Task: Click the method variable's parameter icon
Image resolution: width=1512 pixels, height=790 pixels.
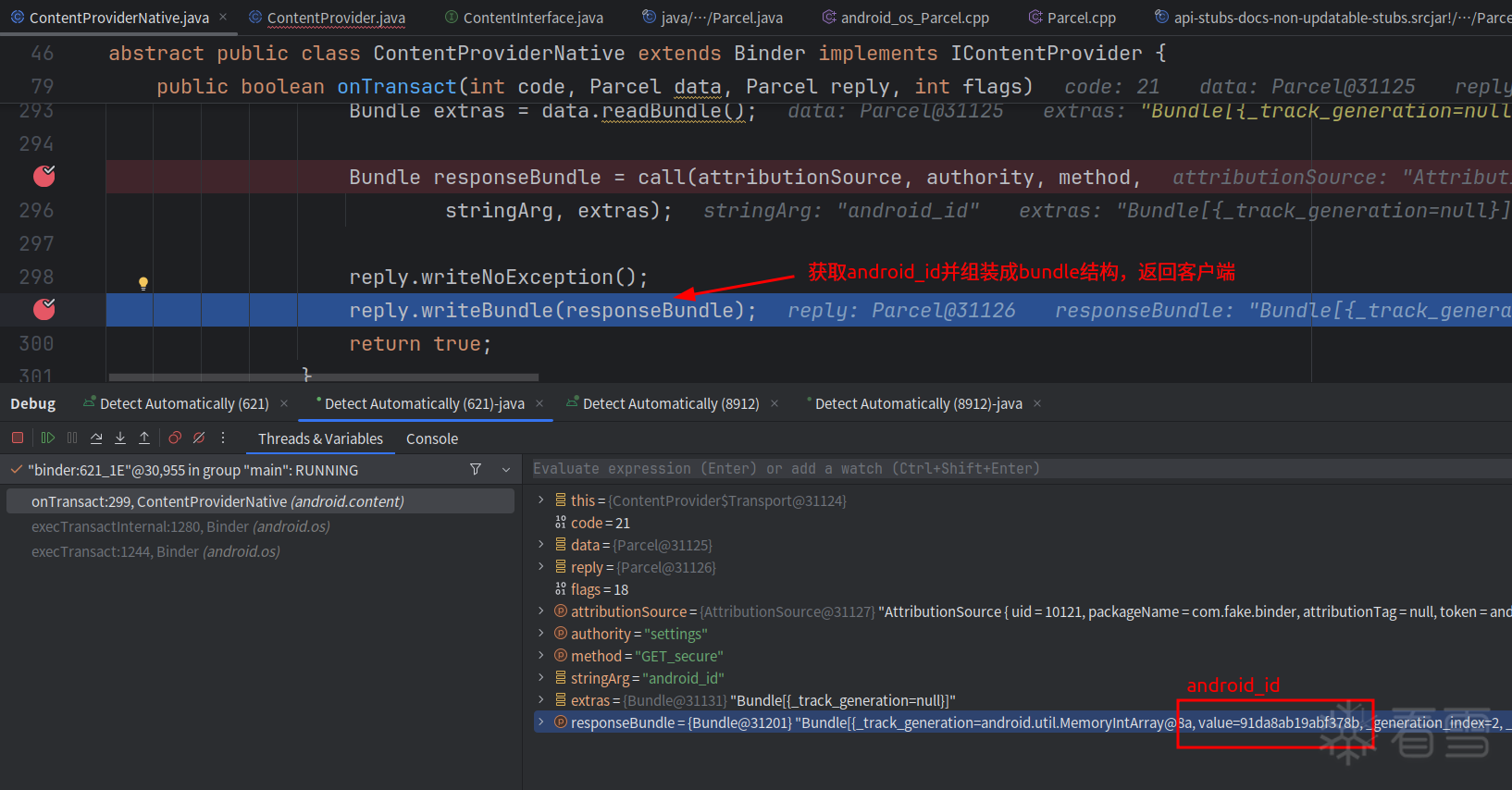Action: (x=561, y=656)
